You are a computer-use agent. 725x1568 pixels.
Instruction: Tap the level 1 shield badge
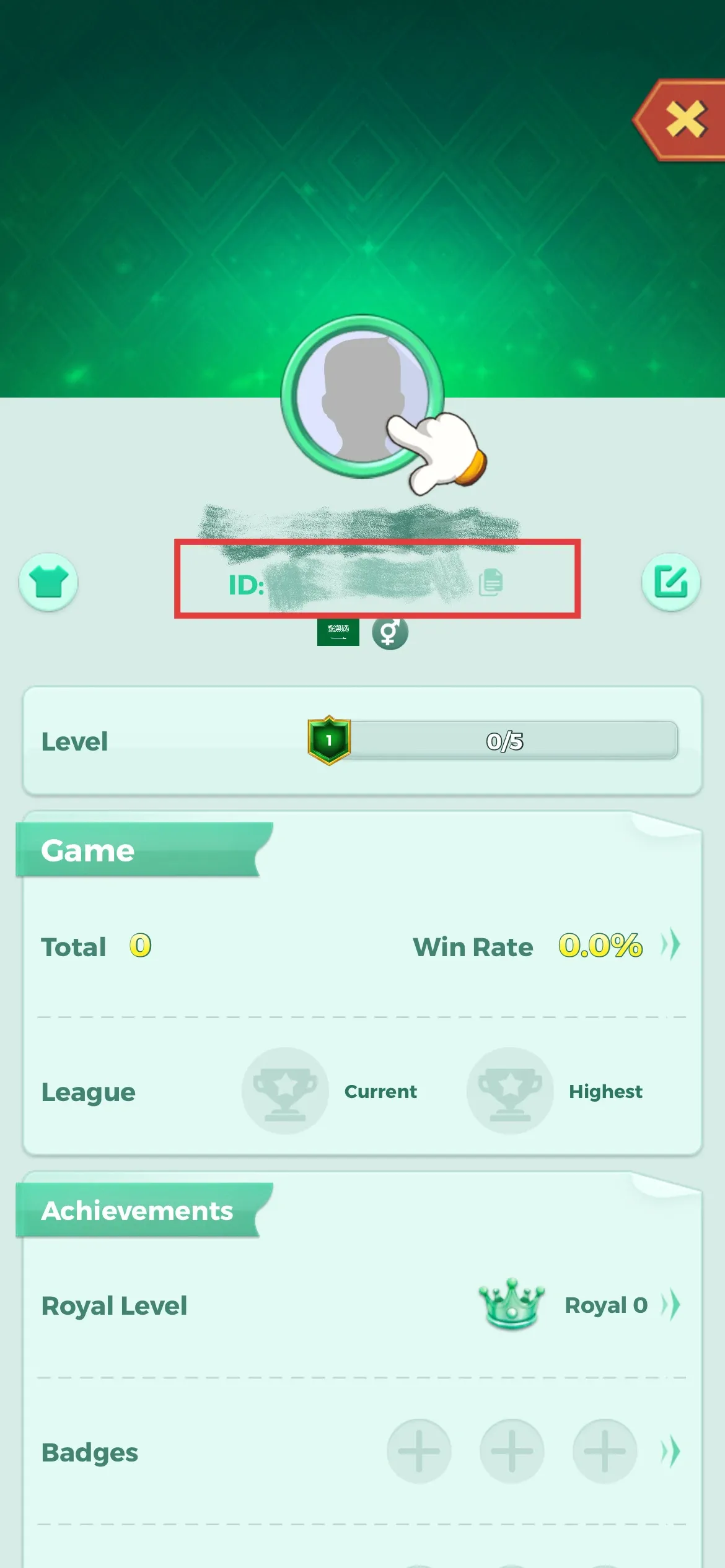coord(329,740)
